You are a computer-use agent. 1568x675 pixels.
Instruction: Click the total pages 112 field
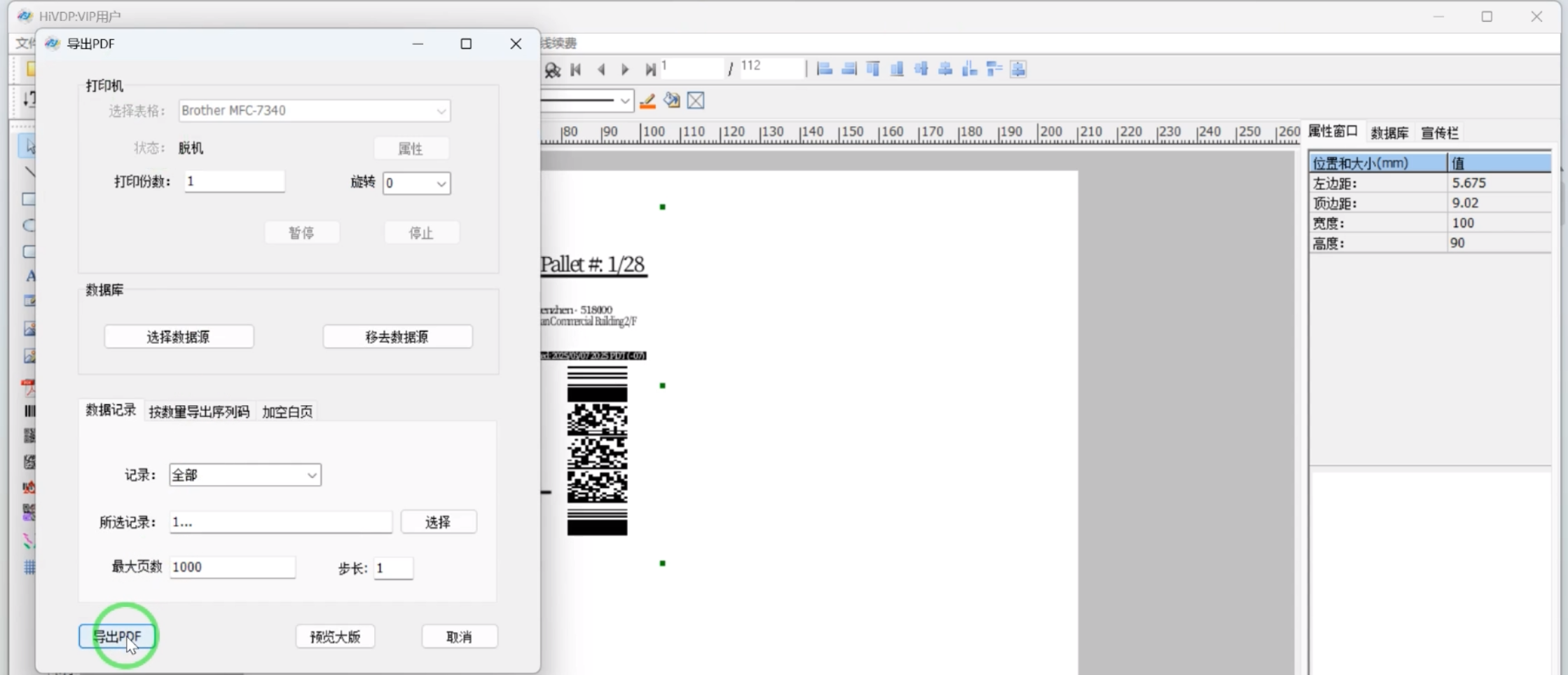[772, 68]
